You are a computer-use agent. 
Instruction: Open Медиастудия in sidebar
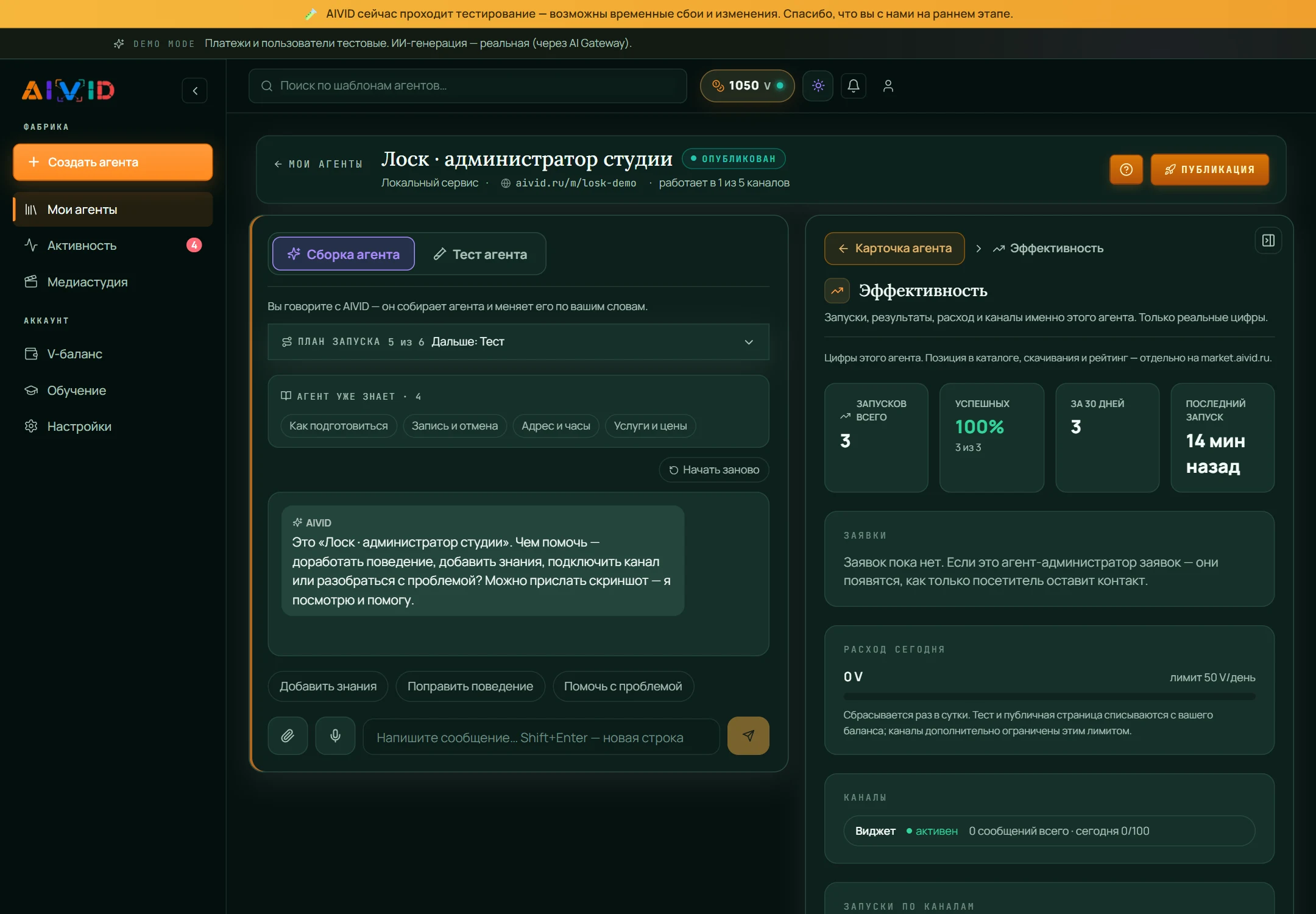click(113, 282)
